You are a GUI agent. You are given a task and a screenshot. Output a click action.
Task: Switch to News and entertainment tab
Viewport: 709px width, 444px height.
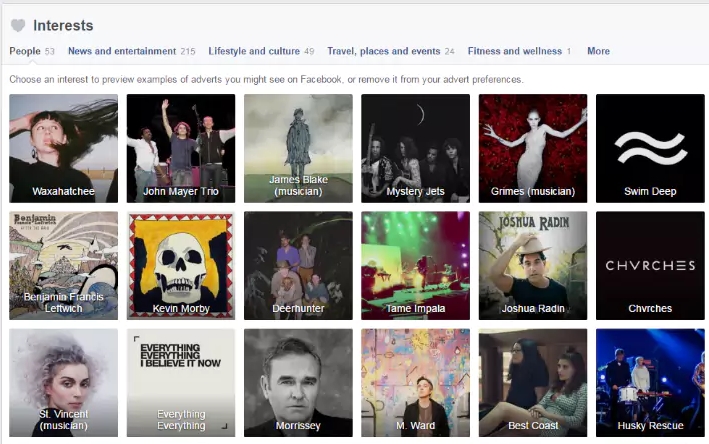click(132, 51)
